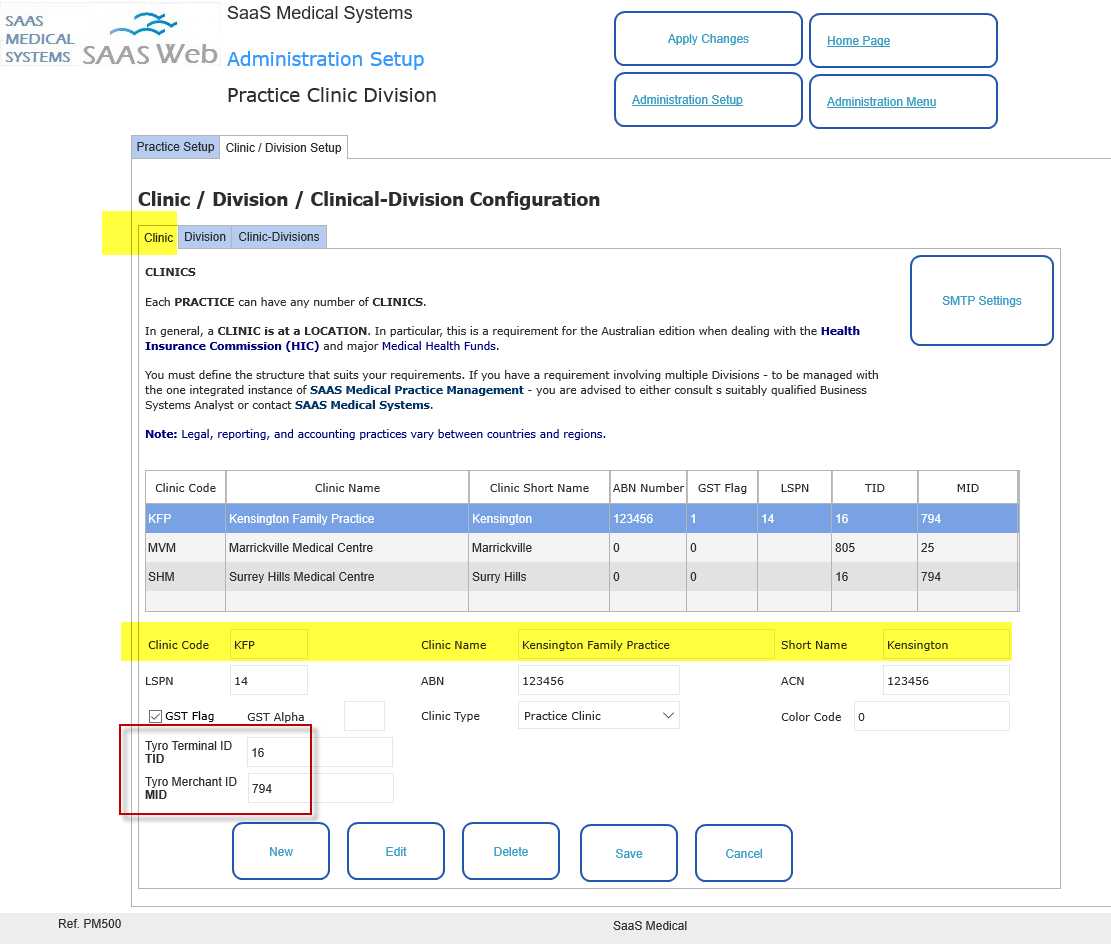
Task: Click the Clinic Name column header
Action: [347, 488]
